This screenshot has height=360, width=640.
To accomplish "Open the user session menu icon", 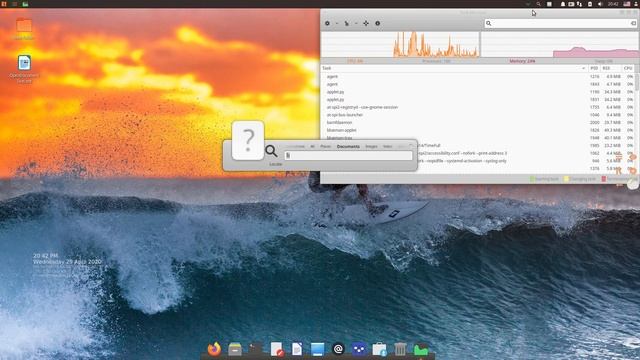I will click(636, 4).
